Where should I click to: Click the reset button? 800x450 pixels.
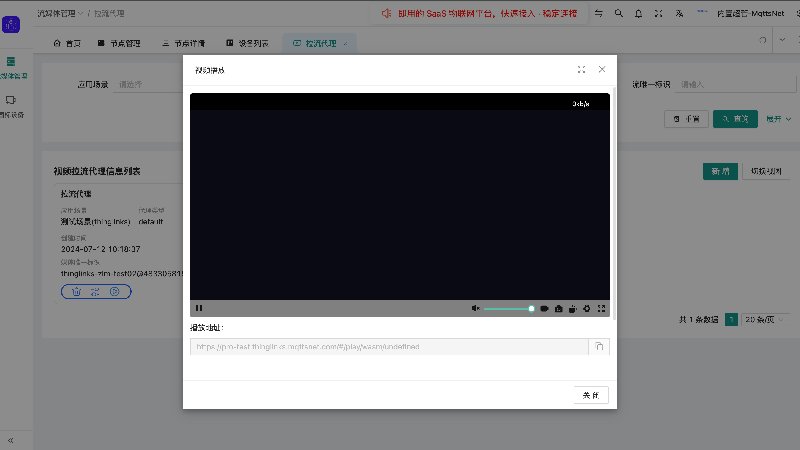[x=686, y=119]
